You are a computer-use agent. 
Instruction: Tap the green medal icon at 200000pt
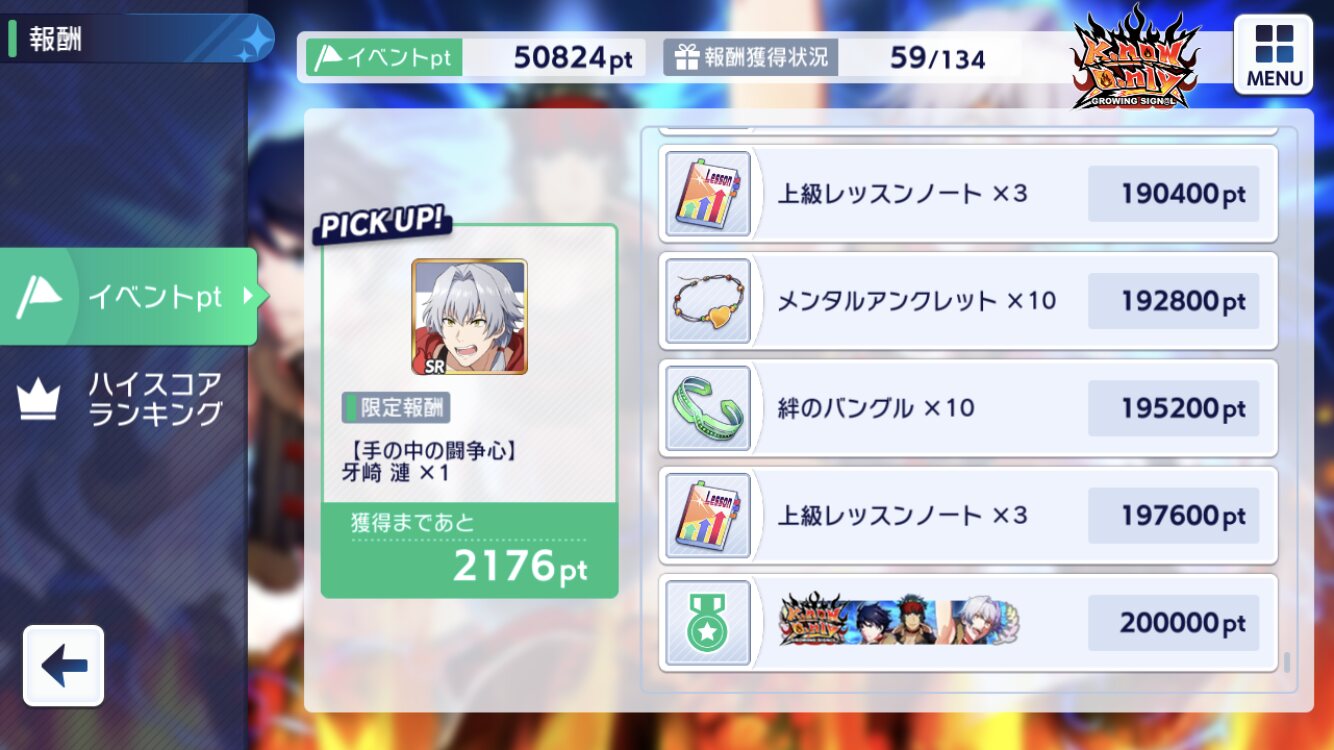tap(708, 622)
